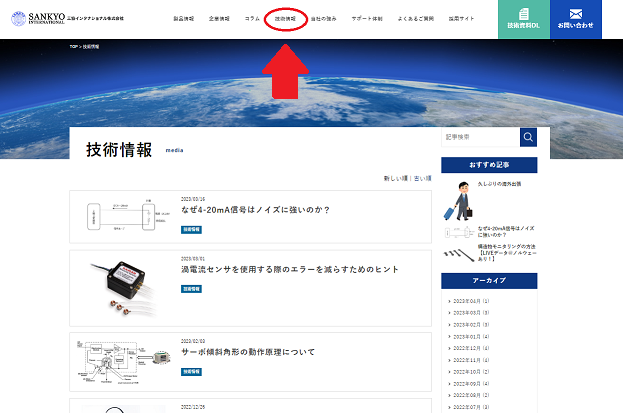Open archive 2022年11月 (4)
623x413 pixels.
[471, 360]
